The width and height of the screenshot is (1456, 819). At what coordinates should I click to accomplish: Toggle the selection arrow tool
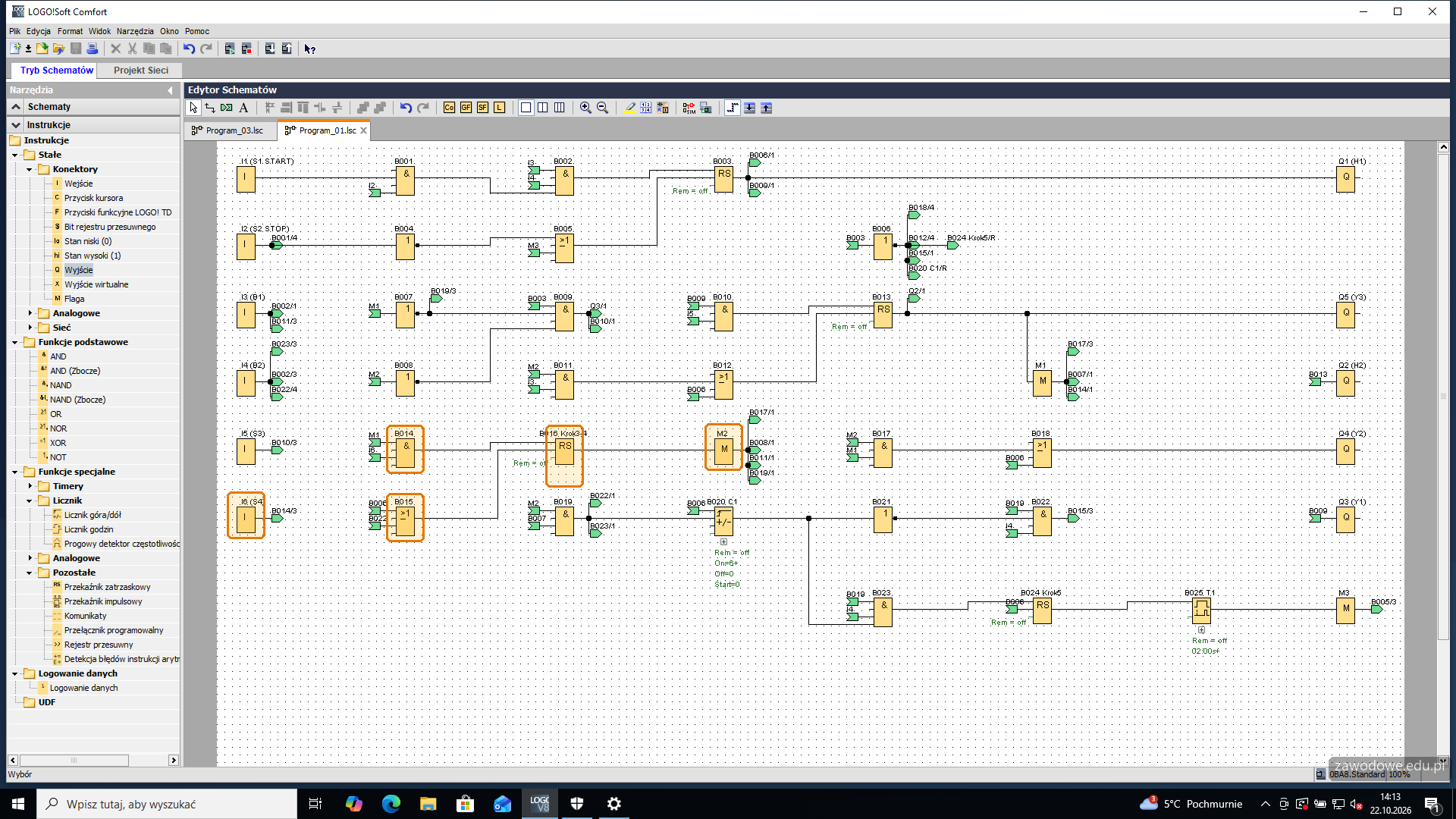(x=193, y=108)
